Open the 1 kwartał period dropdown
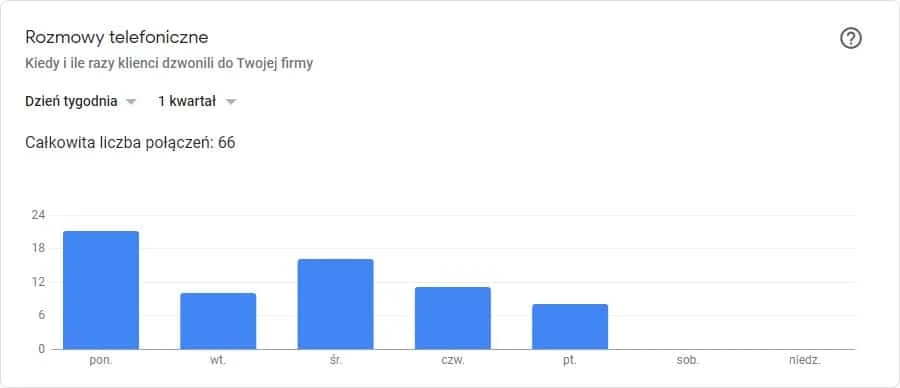 coord(197,102)
